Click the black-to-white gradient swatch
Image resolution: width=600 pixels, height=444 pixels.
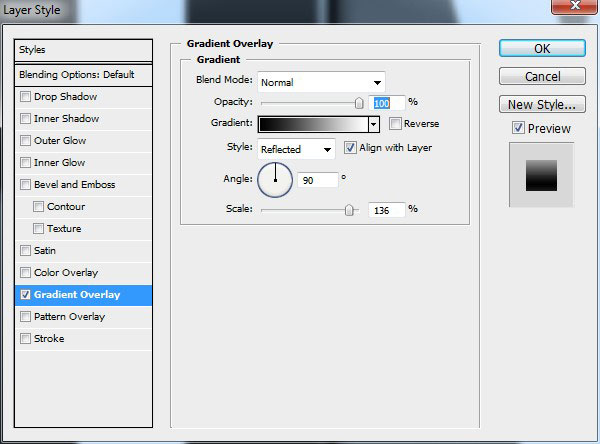tap(312, 125)
